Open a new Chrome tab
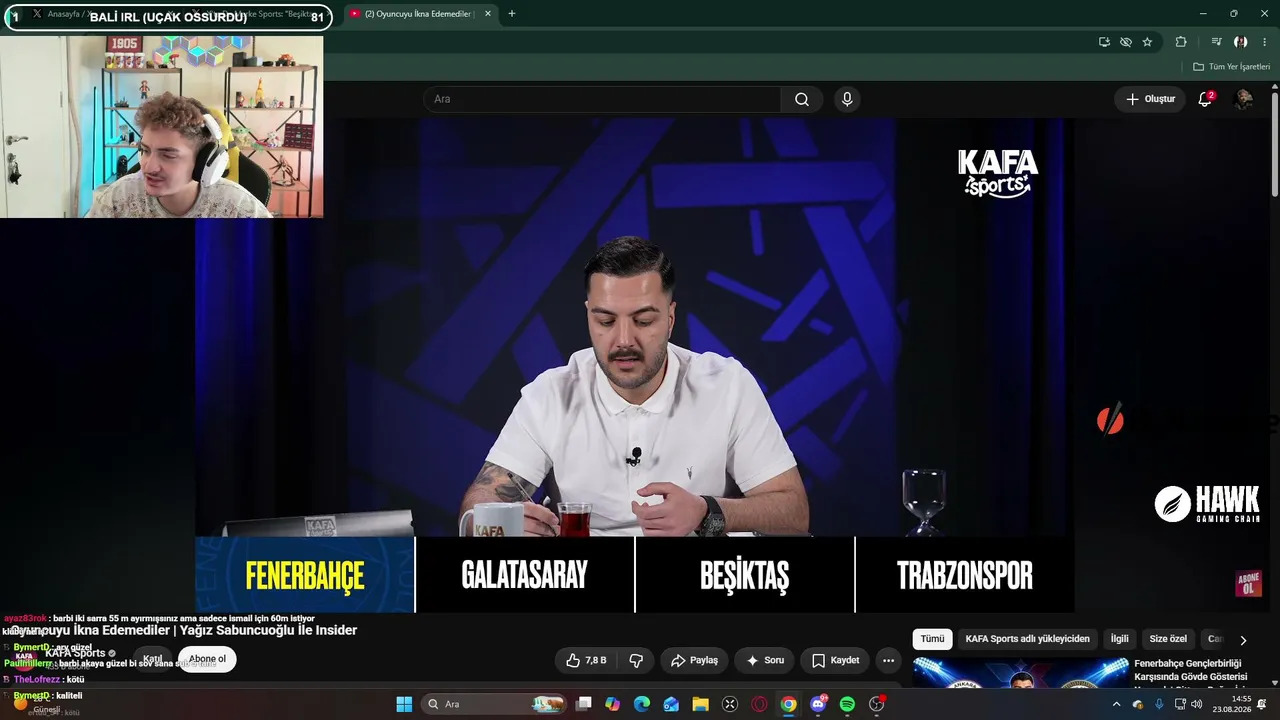 pyautogui.click(x=512, y=14)
